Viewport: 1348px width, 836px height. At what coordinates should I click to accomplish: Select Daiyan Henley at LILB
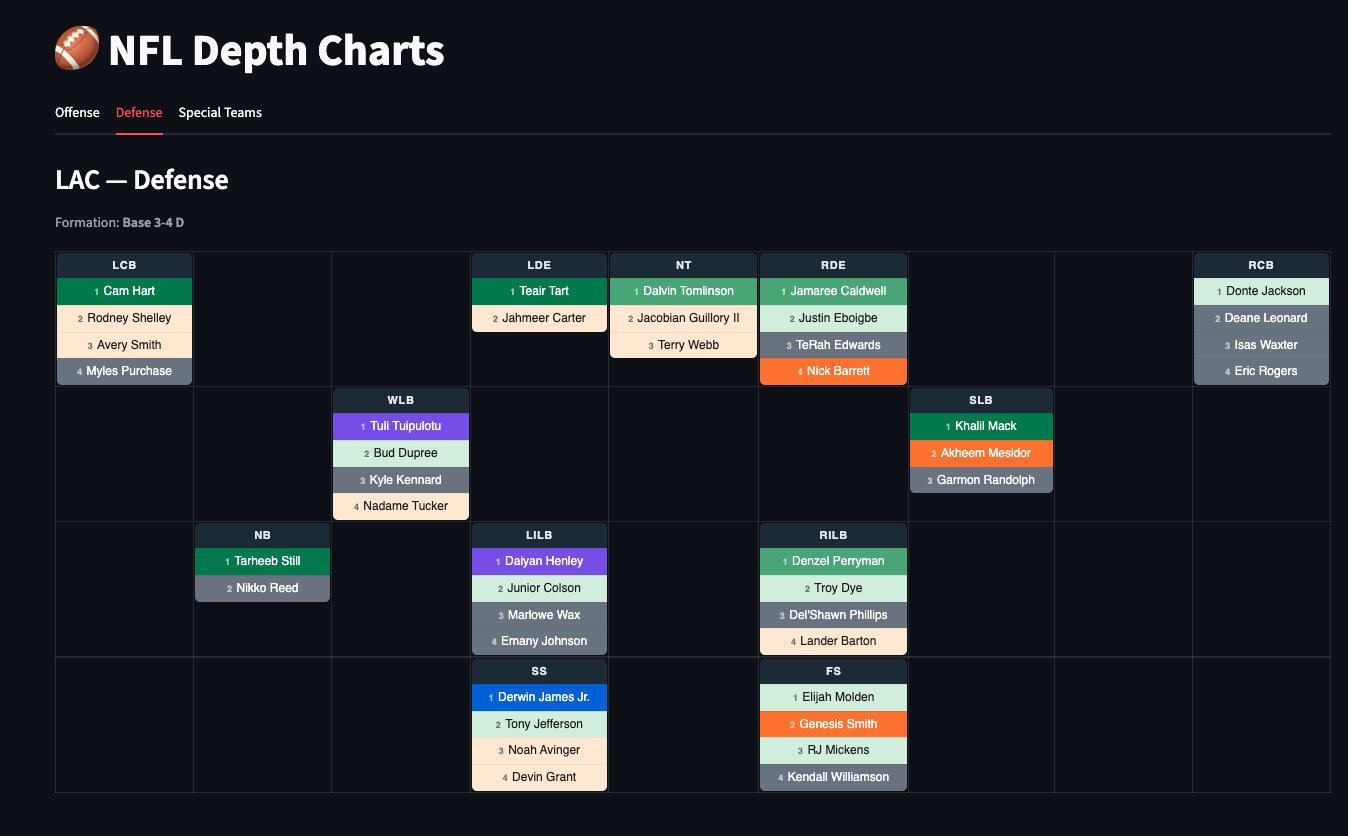pos(539,561)
